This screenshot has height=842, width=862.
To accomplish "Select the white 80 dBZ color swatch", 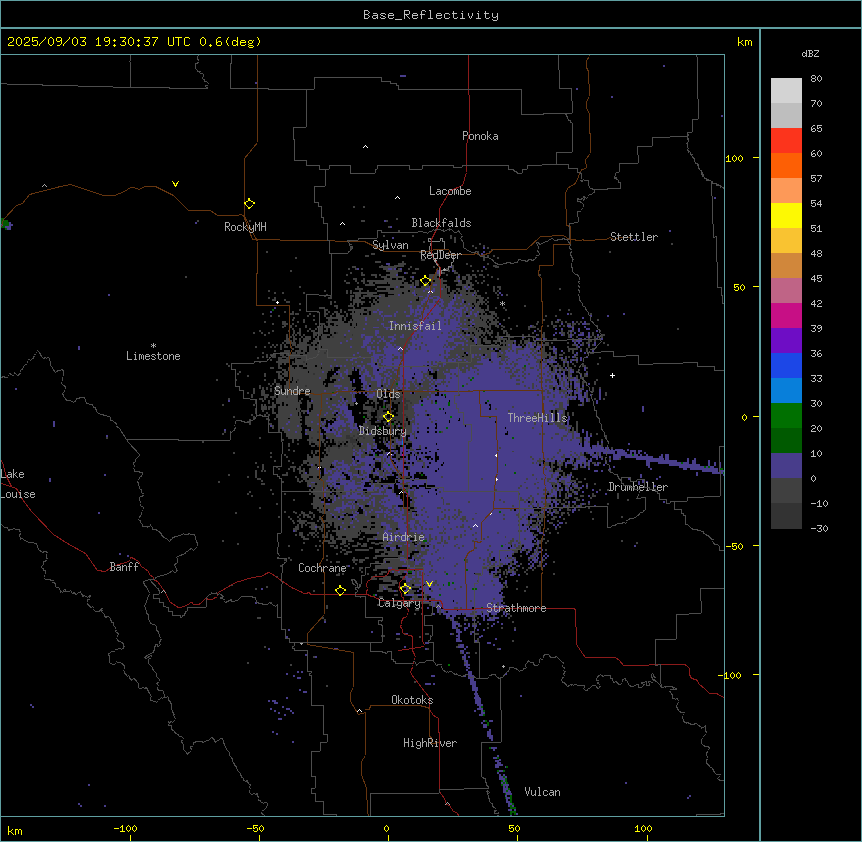I will coord(786,90).
